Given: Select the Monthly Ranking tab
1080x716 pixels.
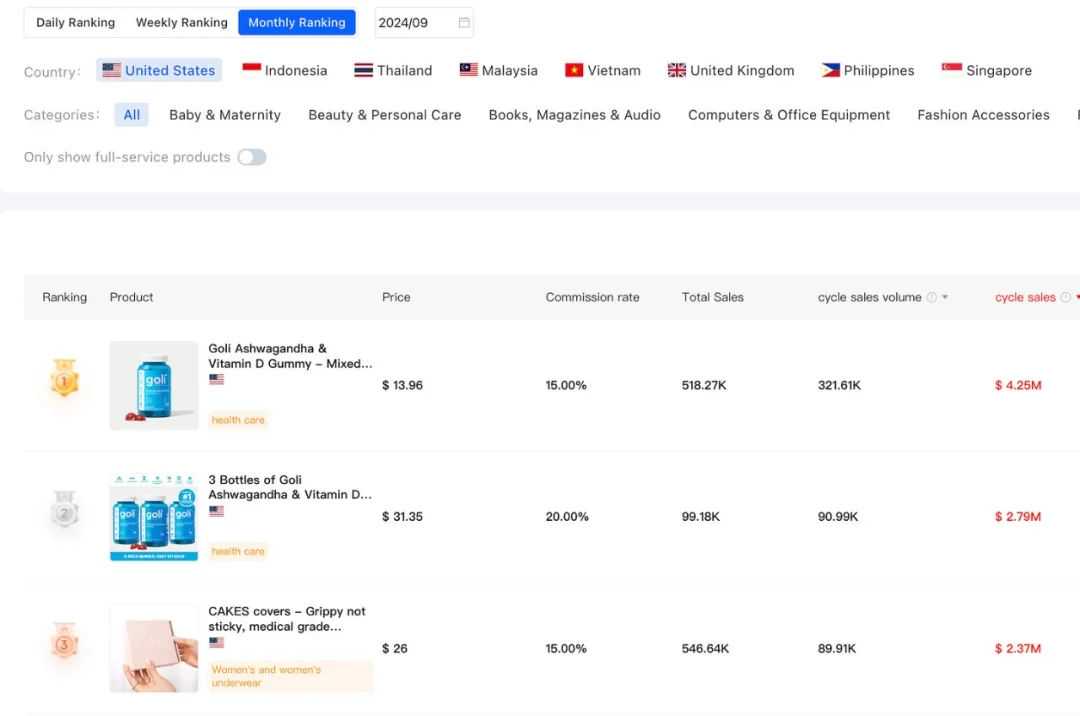Looking at the screenshot, I should point(297,23).
